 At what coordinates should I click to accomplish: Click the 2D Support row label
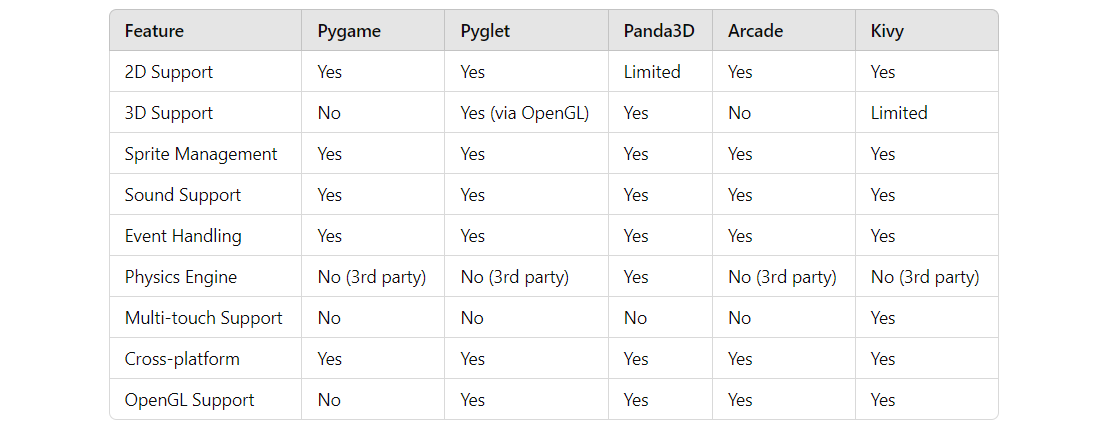click(x=169, y=72)
